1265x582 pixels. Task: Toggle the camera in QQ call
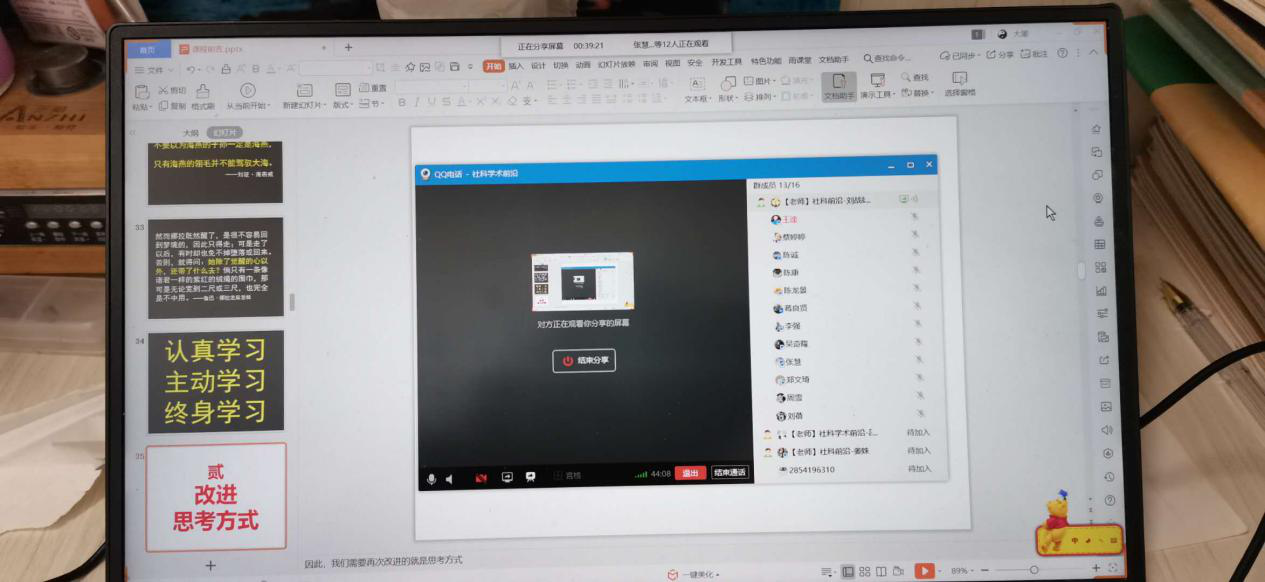point(481,477)
